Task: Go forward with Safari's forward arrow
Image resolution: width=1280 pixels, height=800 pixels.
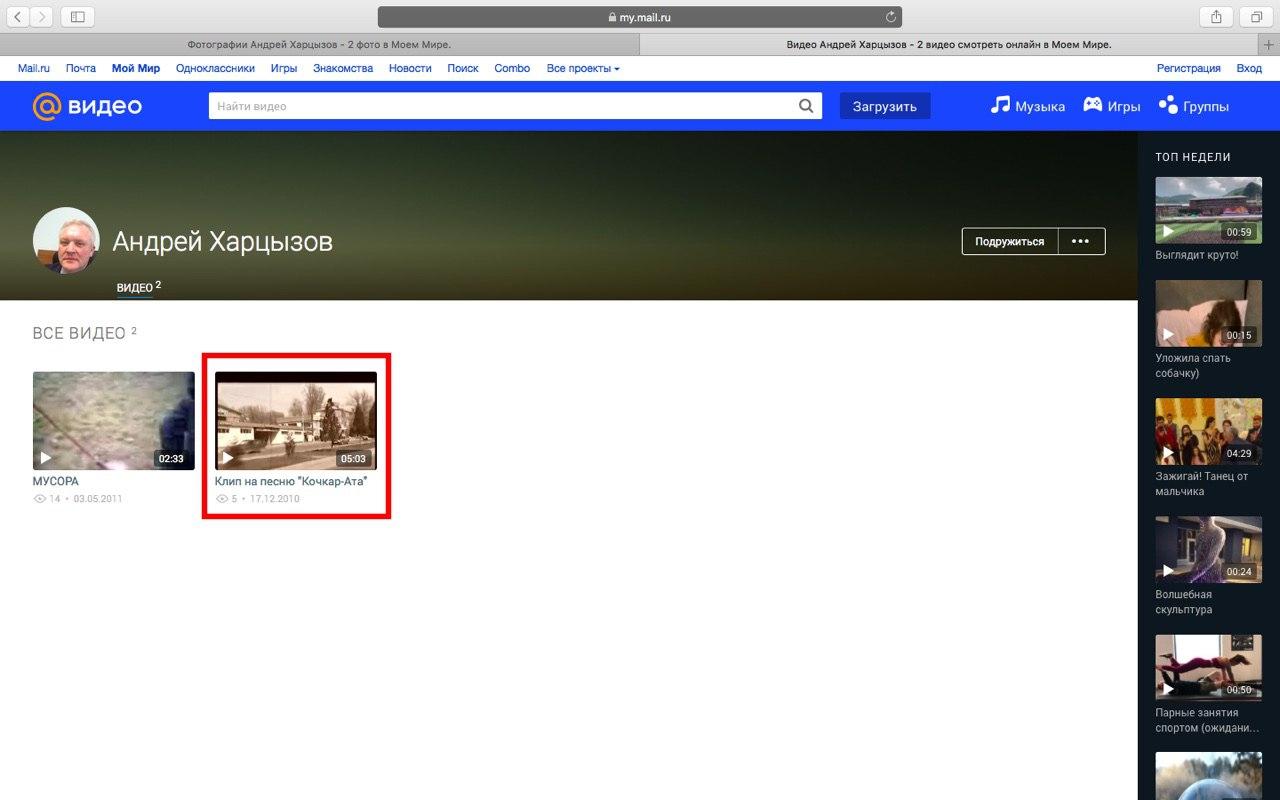Action: tap(42, 17)
